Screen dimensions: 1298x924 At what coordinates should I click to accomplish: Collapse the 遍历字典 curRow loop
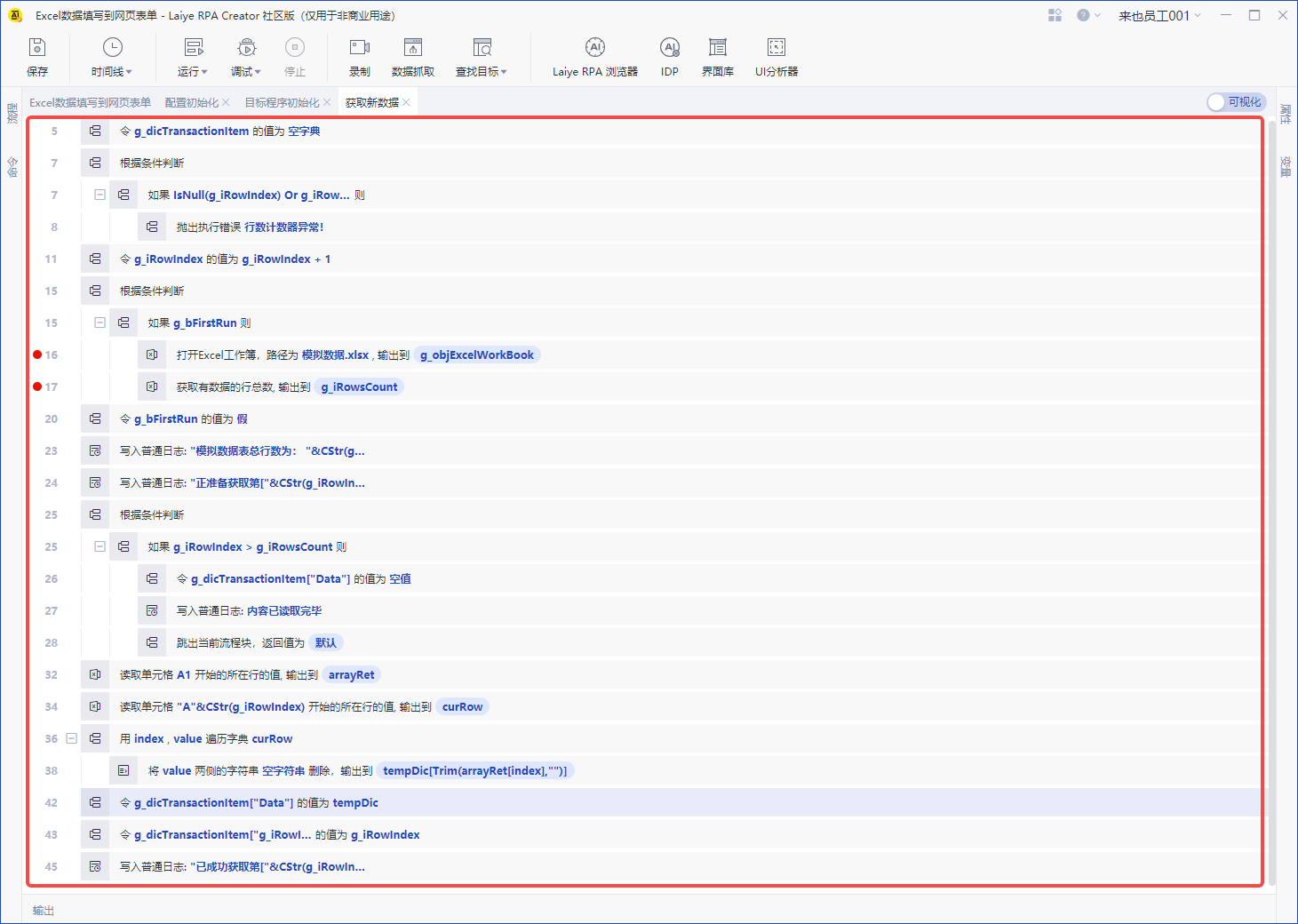tap(71, 738)
